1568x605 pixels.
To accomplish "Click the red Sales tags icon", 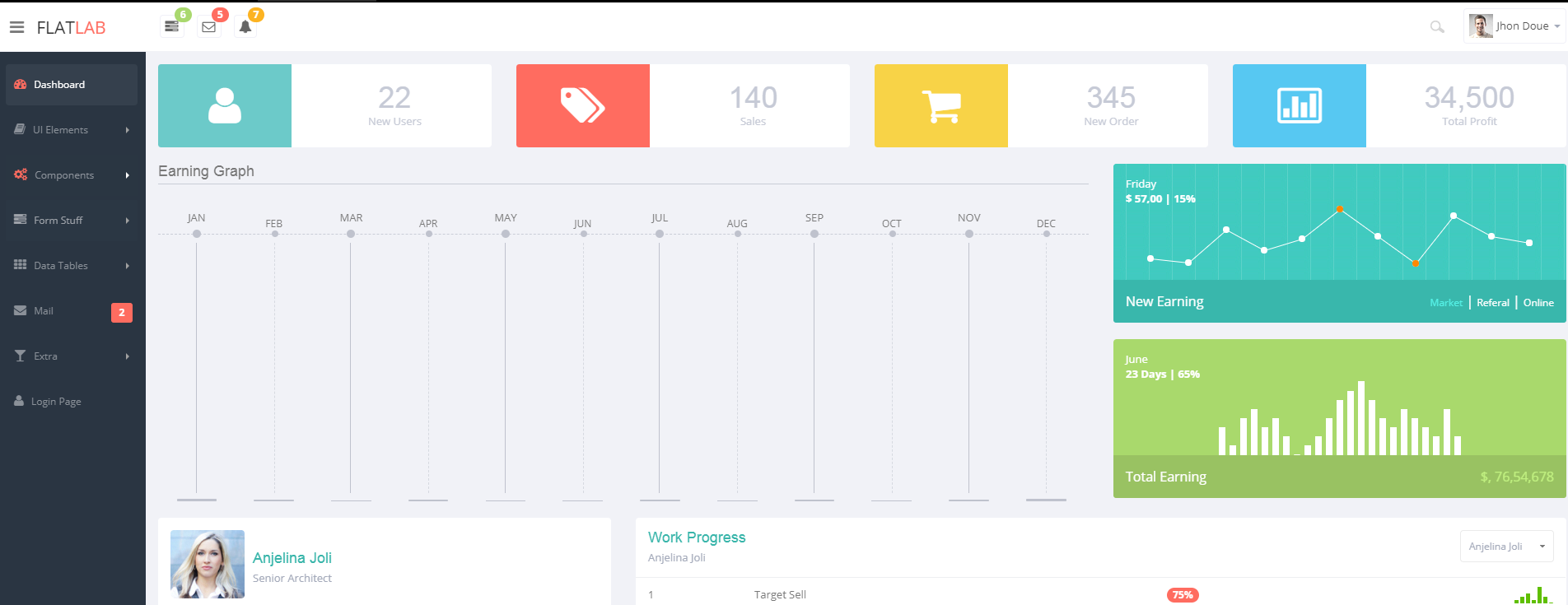I will click(583, 106).
